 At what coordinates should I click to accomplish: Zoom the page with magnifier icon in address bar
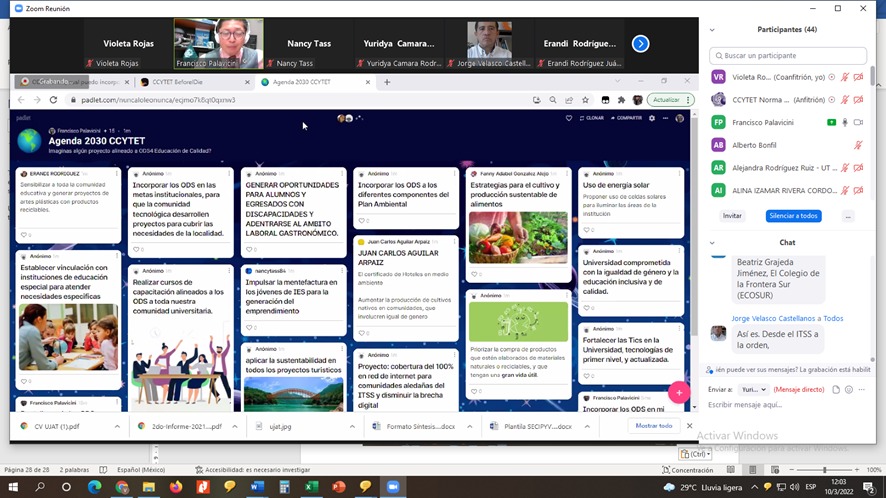tap(553, 100)
